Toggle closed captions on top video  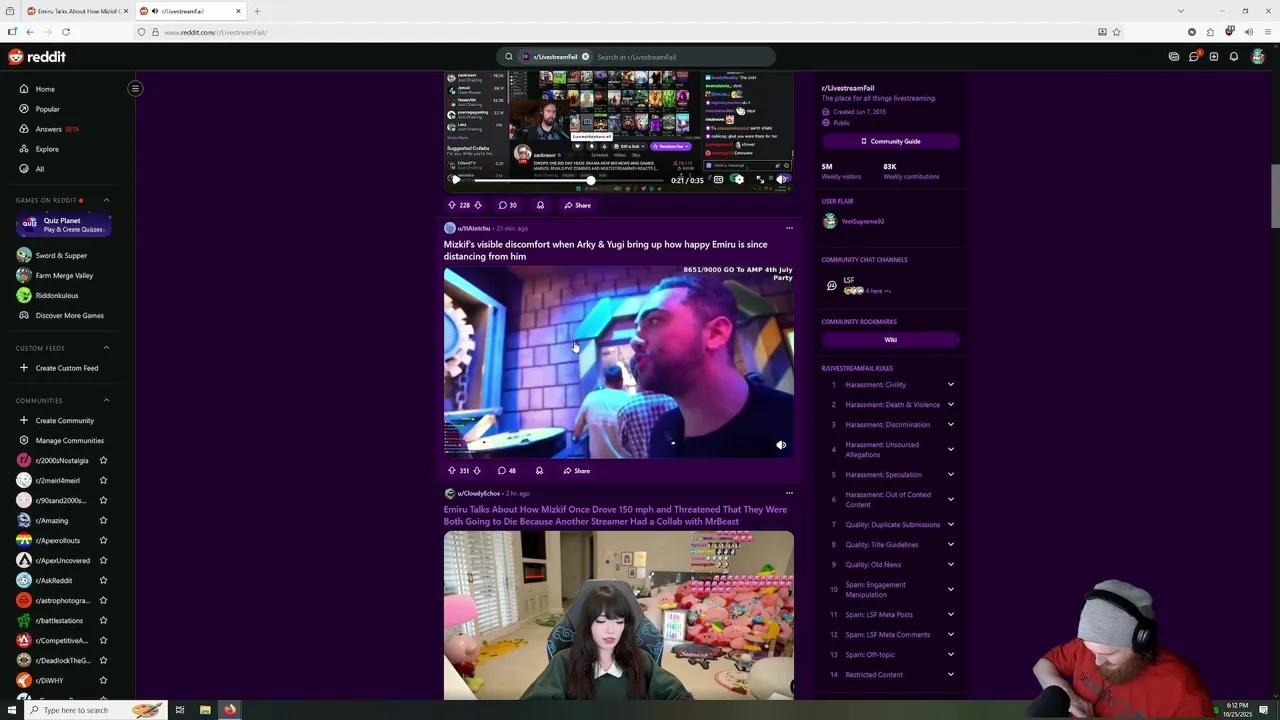(x=718, y=180)
